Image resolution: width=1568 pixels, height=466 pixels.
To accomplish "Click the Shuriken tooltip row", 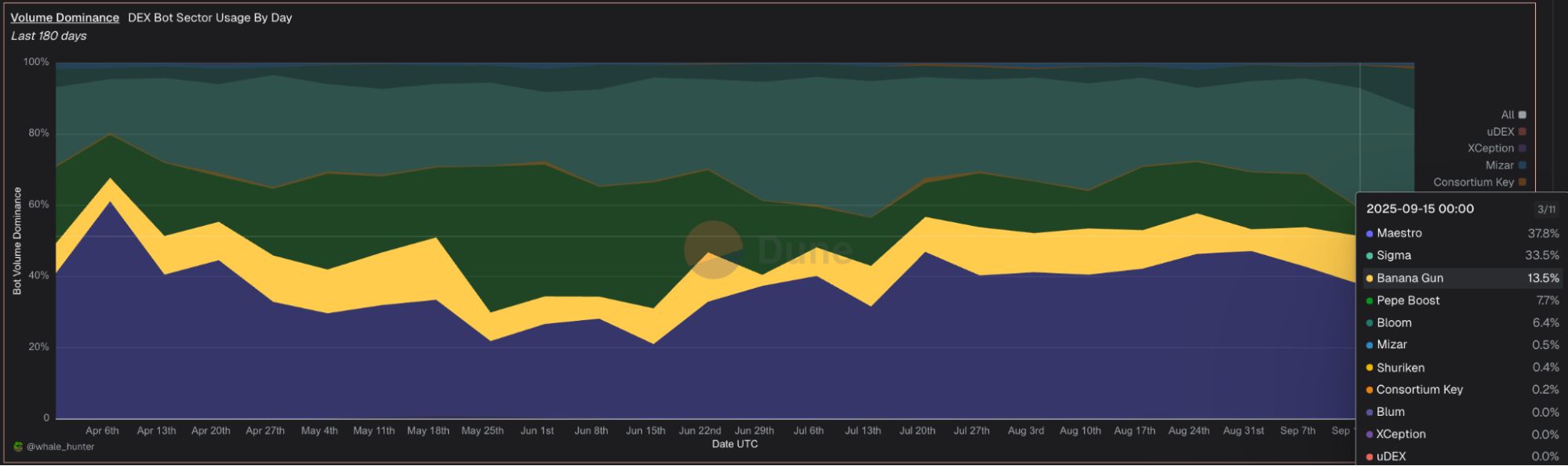I will point(1462,368).
